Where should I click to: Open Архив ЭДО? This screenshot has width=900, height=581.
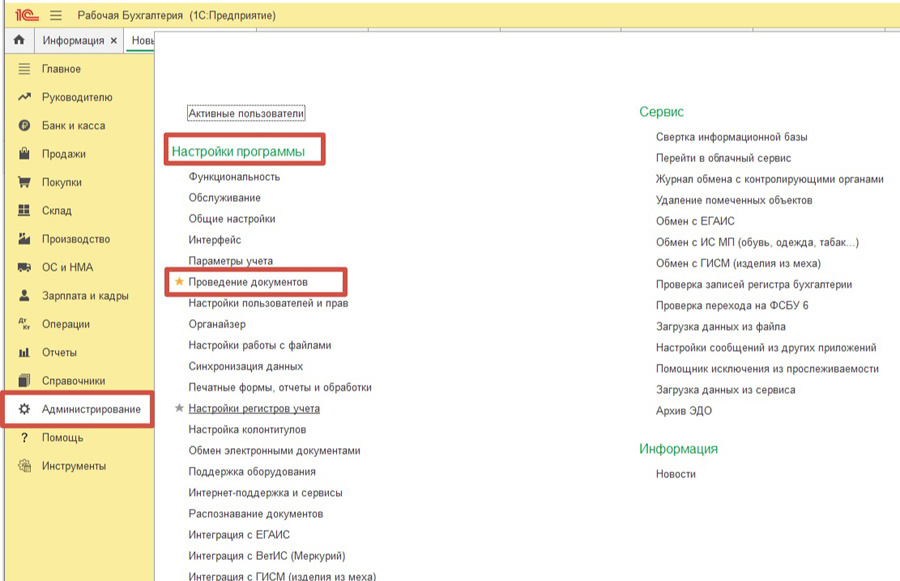(x=684, y=410)
